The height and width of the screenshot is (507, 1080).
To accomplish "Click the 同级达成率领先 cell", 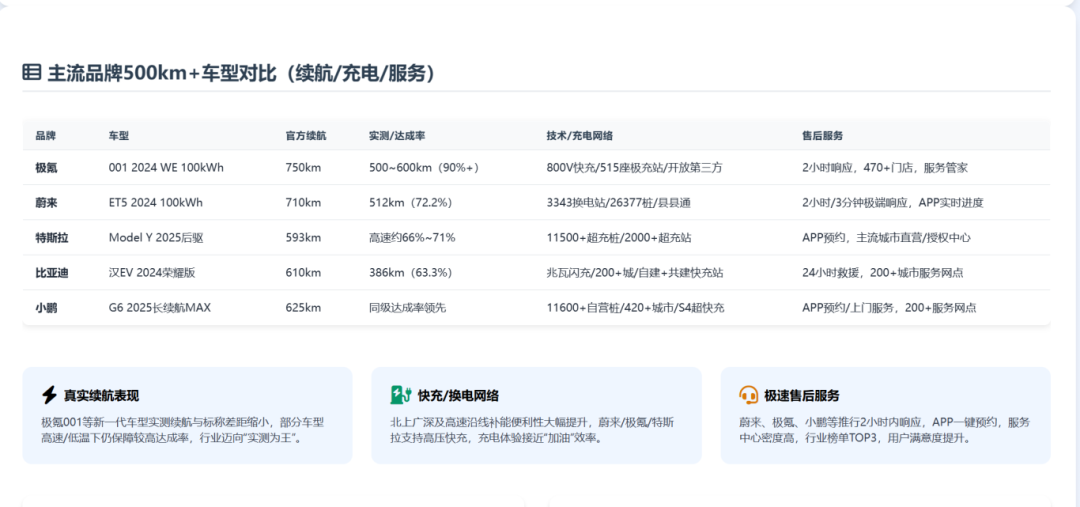I will [x=408, y=308].
